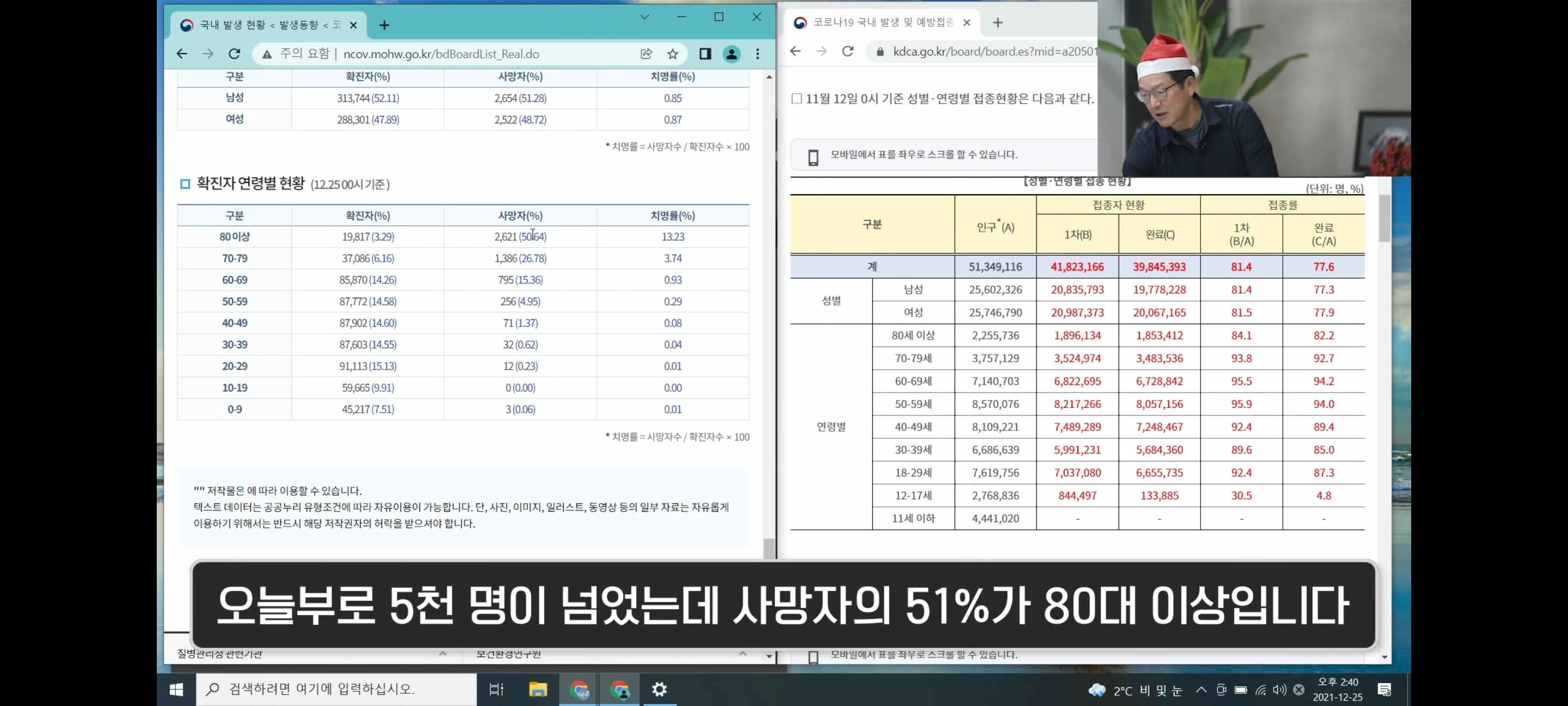Open the side panel icon in Chrome

[705, 53]
